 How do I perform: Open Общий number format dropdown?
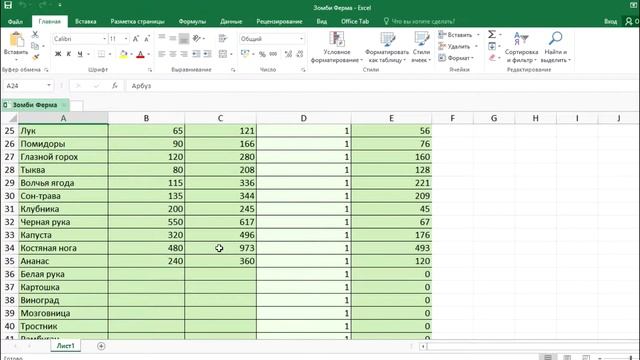tap(301, 39)
